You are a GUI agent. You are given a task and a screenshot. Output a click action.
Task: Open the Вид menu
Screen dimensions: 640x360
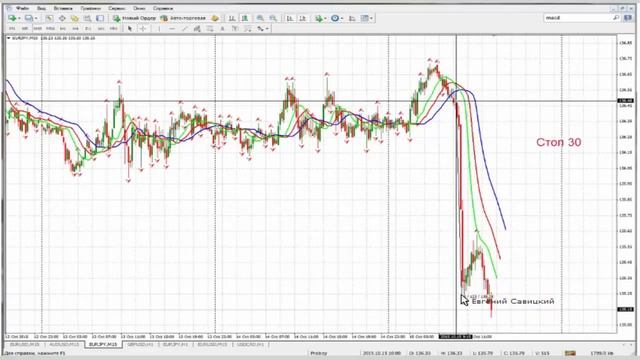click(42, 8)
